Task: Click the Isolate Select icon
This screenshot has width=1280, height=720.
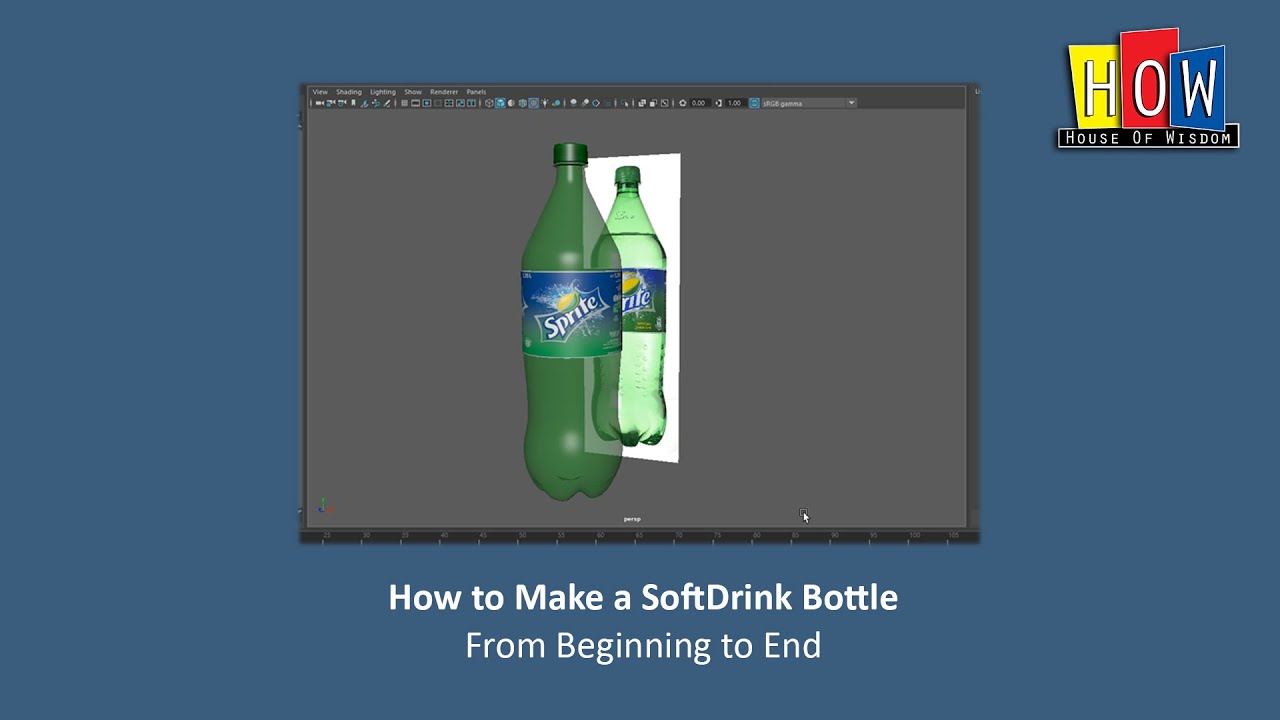Action: pos(624,103)
